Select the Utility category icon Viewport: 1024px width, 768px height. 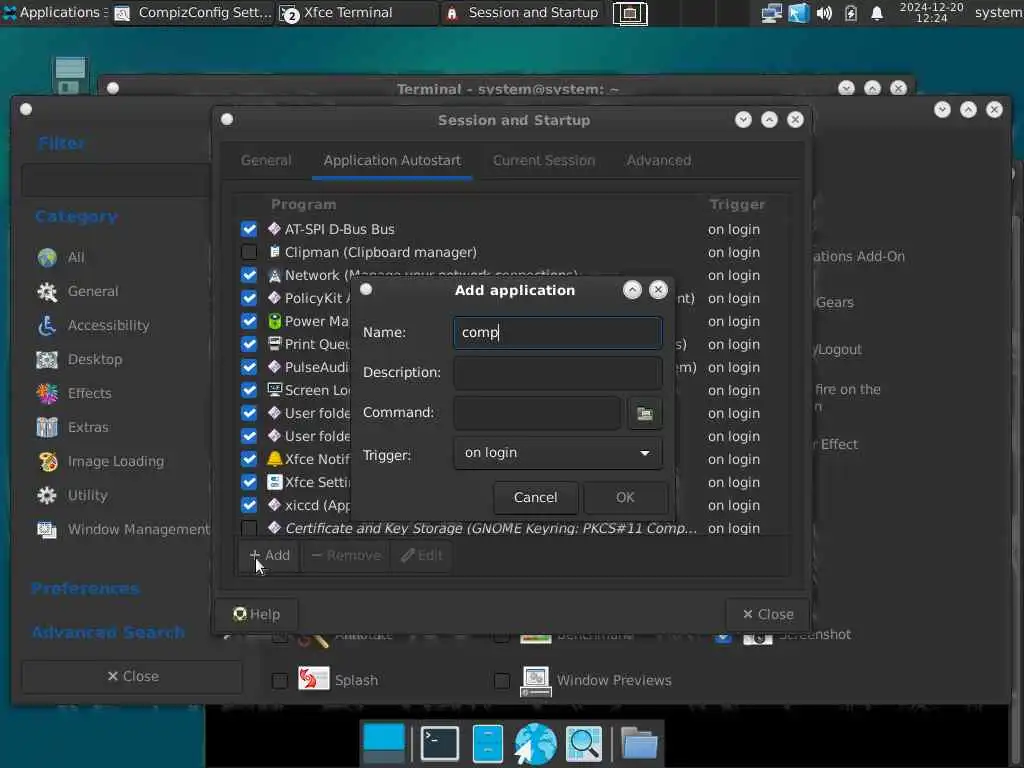pos(47,495)
